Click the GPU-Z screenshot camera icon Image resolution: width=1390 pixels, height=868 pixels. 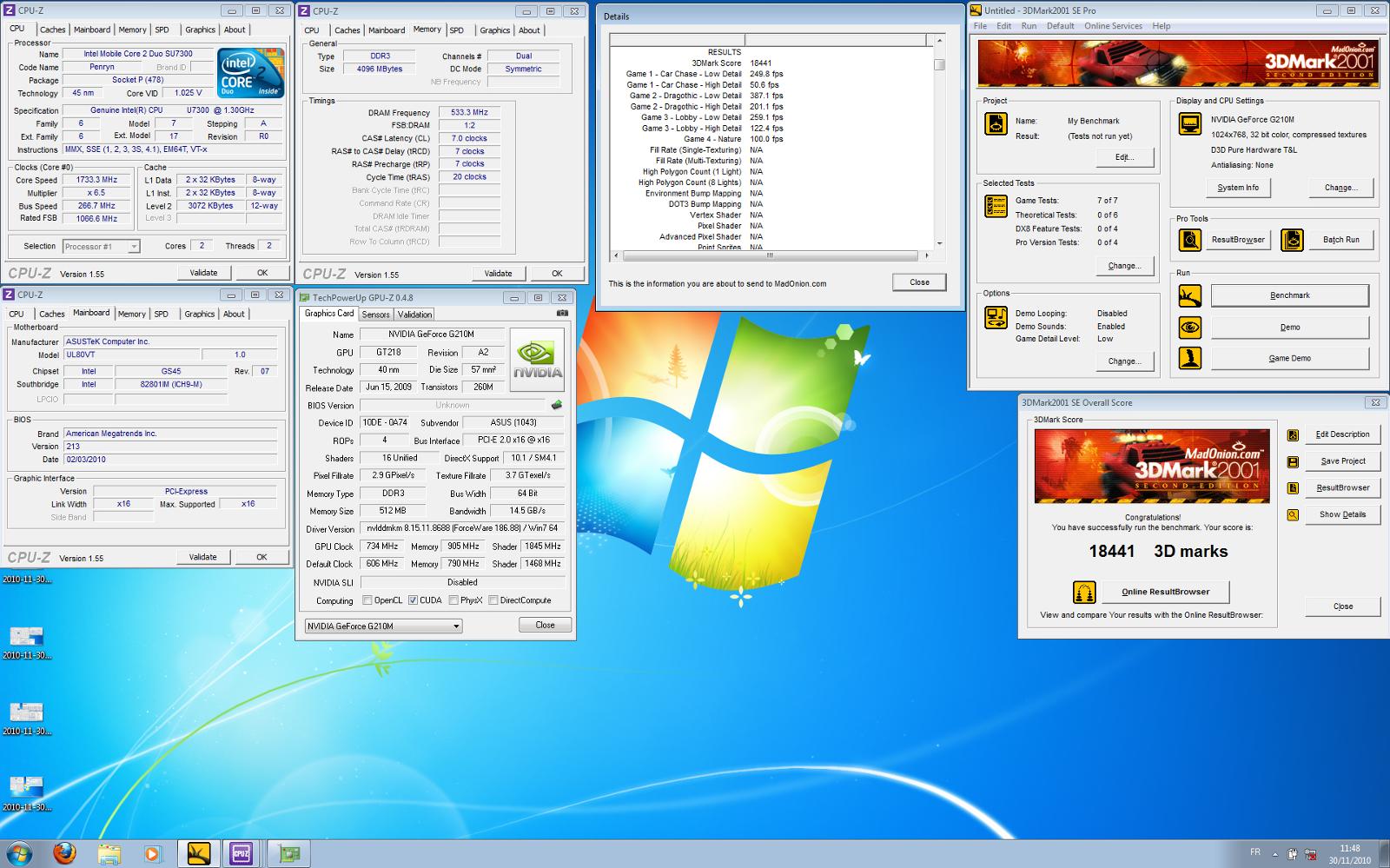coord(562,313)
